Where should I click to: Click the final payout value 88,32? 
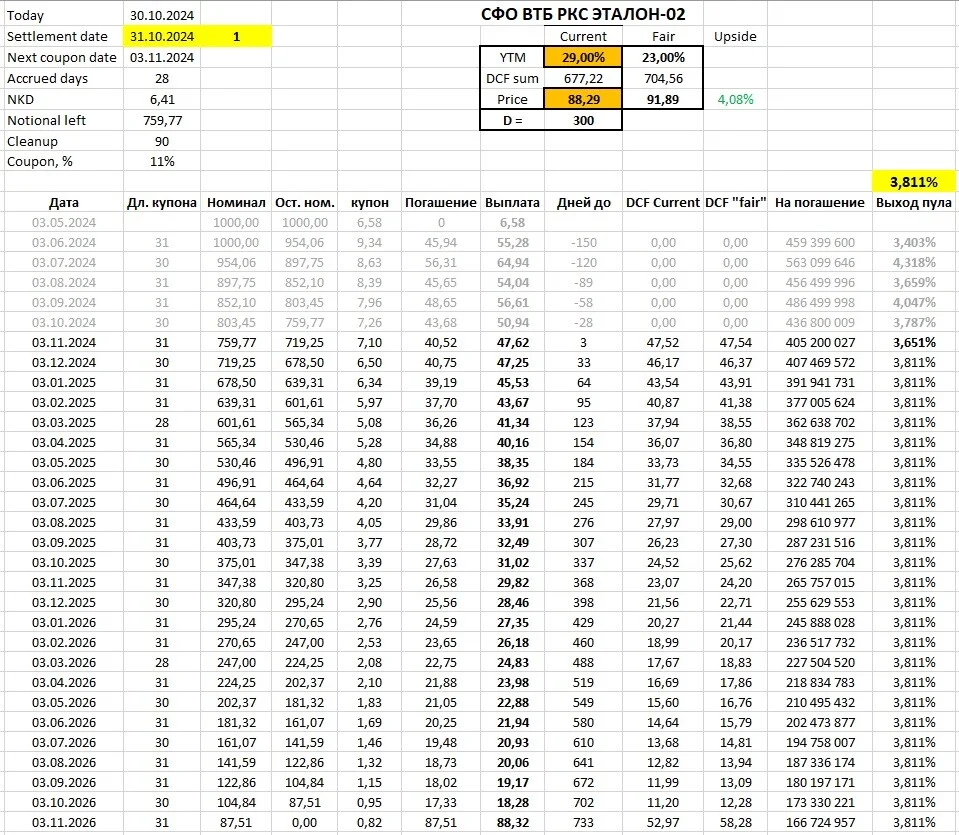click(513, 822)
